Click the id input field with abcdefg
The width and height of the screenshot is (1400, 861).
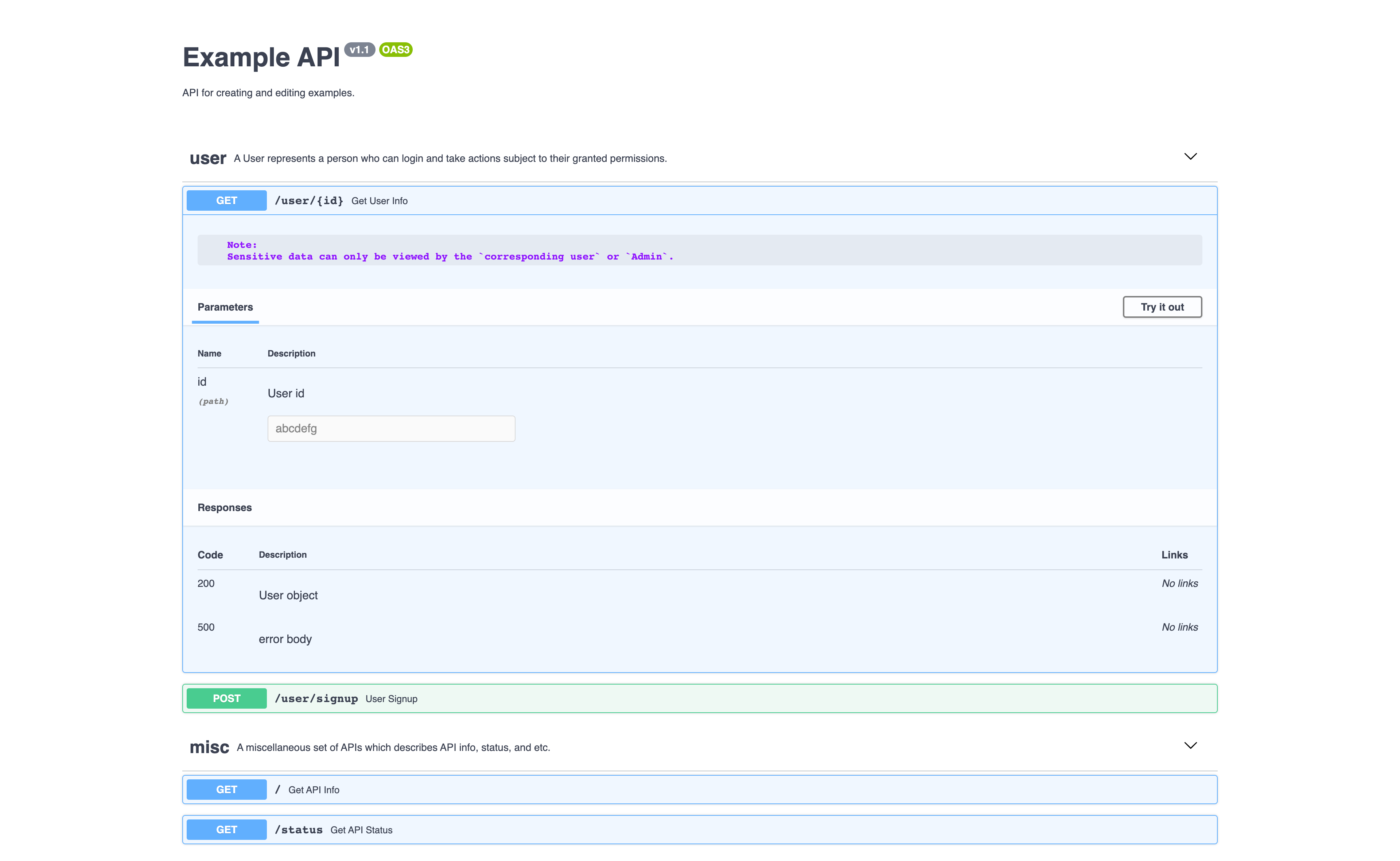coord(391,428)
